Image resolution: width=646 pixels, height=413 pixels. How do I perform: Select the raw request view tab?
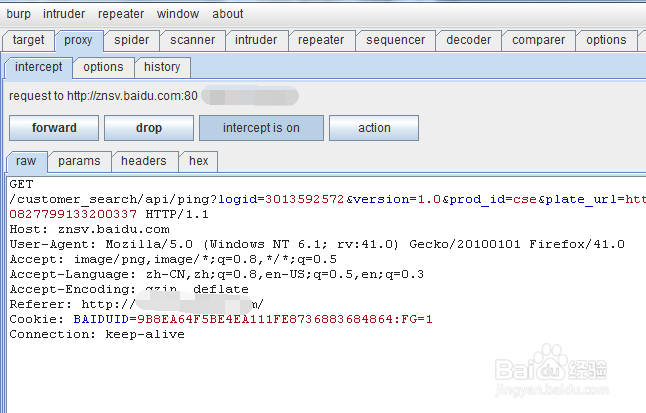(26, 161)
